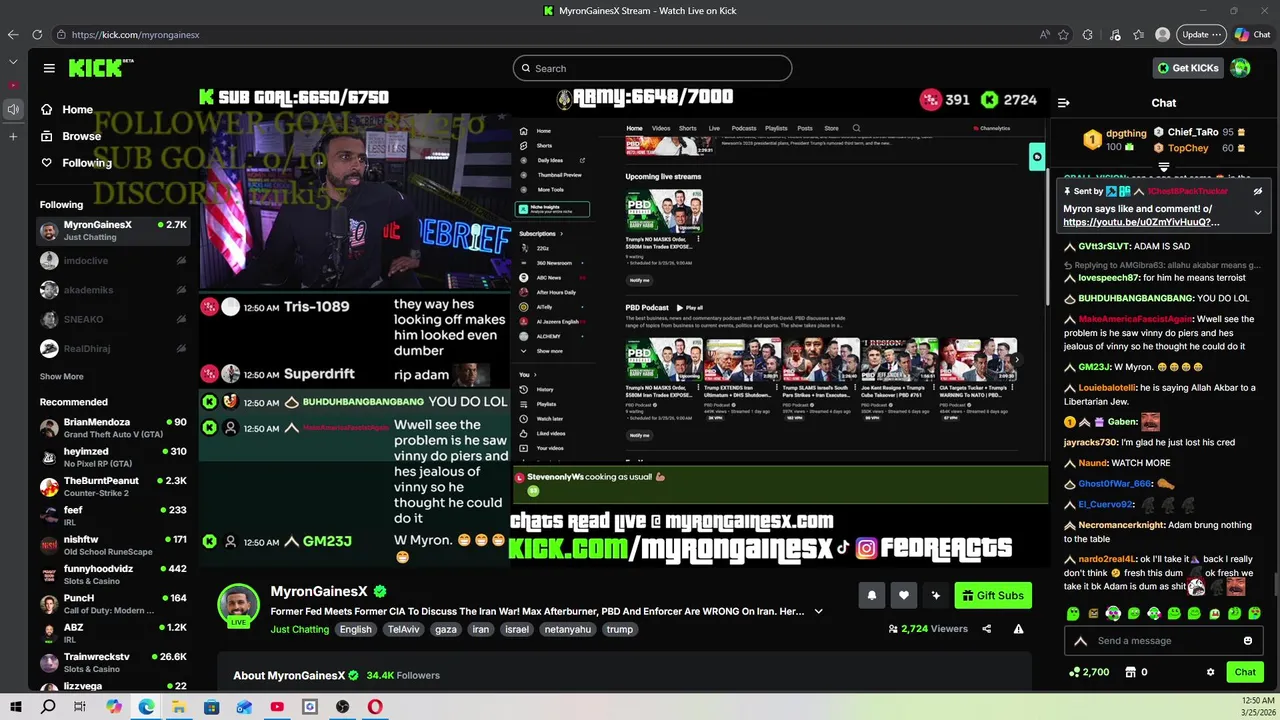
Task: Click the Kick search box
Action: tap(652, 68)
